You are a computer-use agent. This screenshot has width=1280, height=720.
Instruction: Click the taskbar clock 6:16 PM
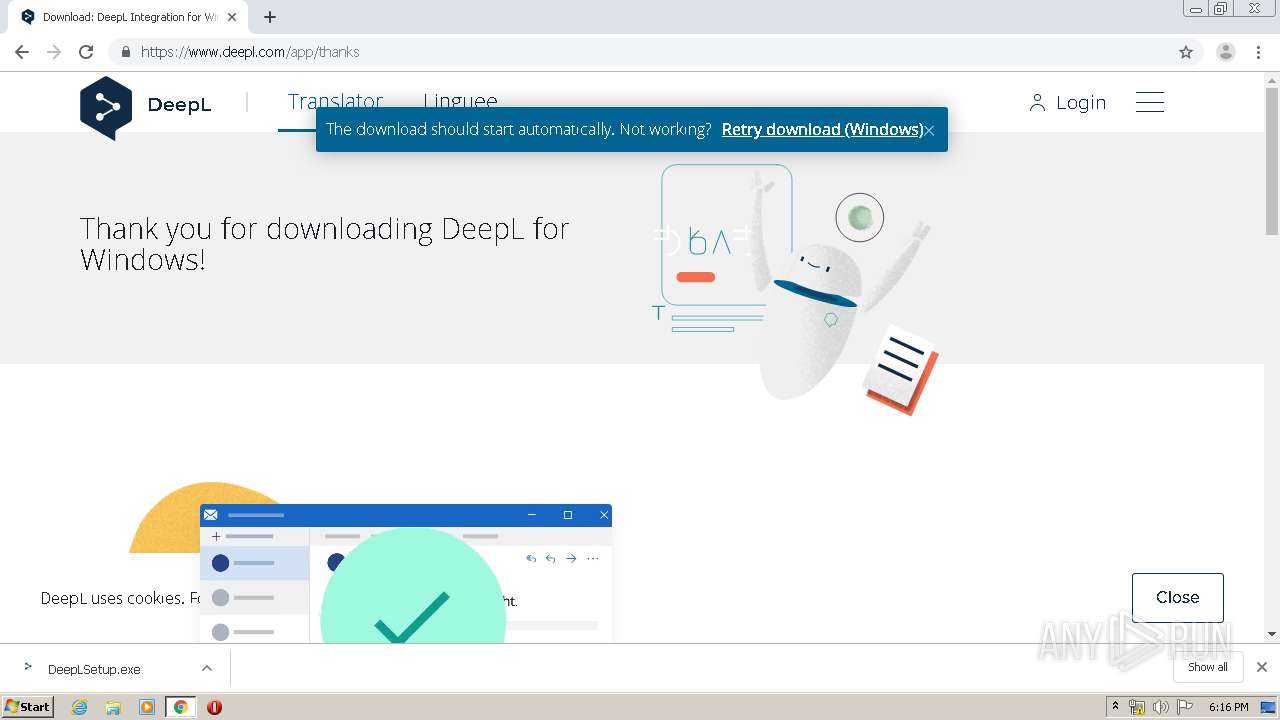[x=1228, y=707]
